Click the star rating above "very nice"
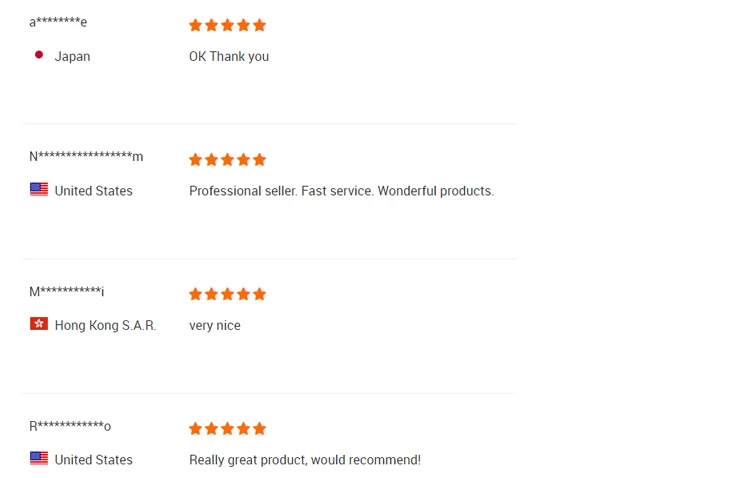The height and width of the screenshot is (478, 750). coord(227,294)
